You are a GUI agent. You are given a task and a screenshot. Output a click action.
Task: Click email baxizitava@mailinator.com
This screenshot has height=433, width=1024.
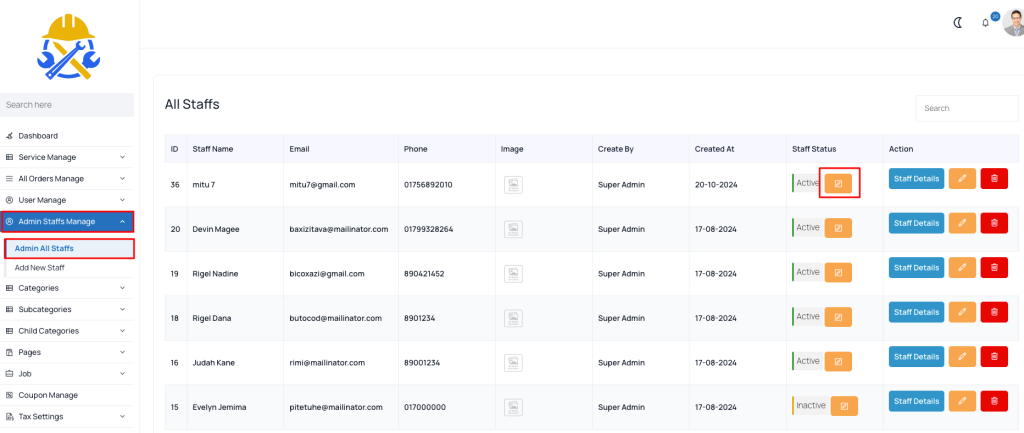click(339, 229)
